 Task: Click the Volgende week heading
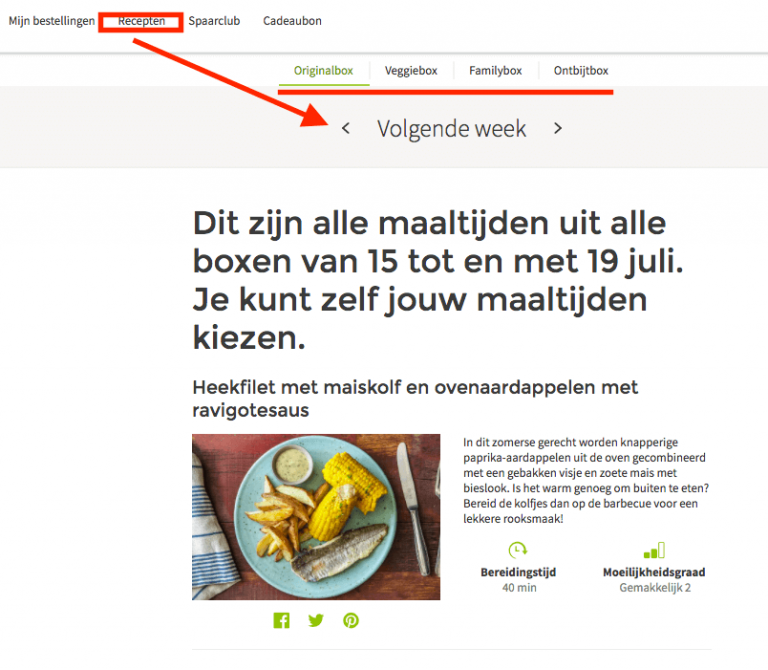pyautogui.click(x=452, y=129)
